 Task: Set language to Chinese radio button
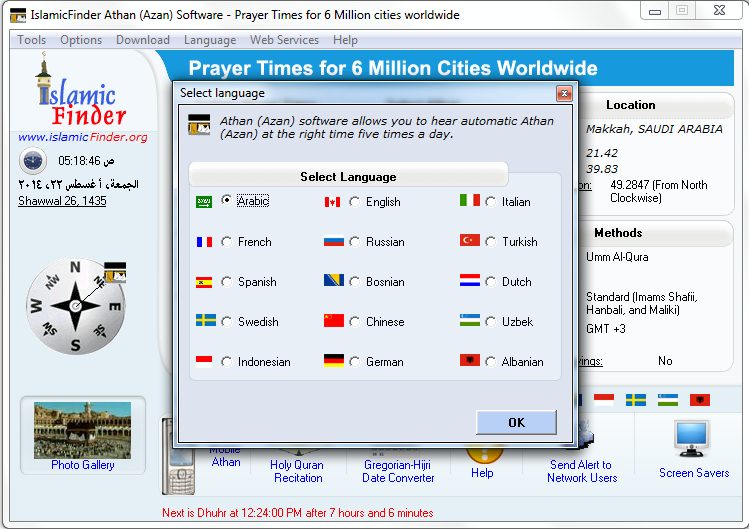[x=354, y=322]
